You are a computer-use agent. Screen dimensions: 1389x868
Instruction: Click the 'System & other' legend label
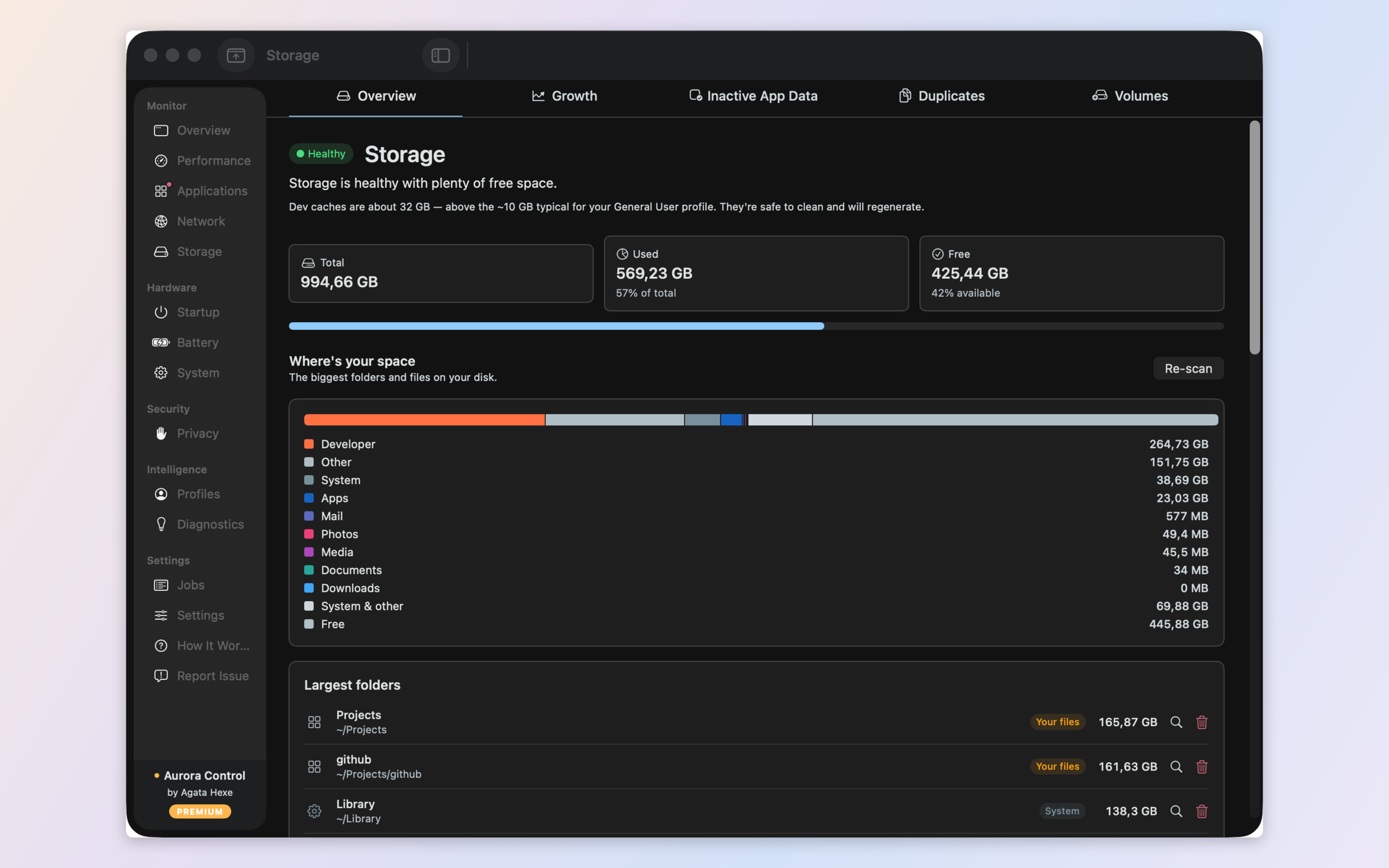click(x=362, y=606)
